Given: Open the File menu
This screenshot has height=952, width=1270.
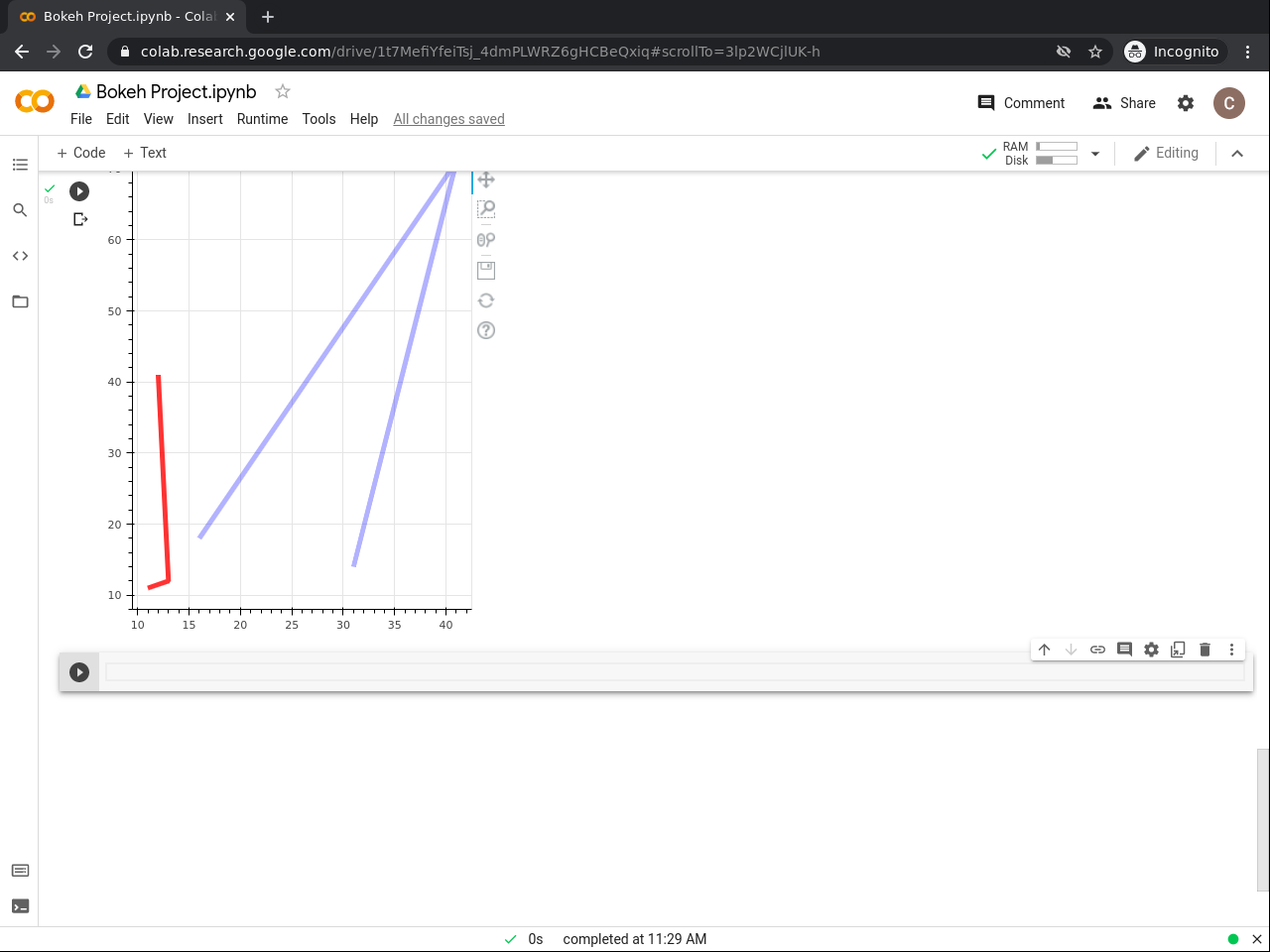Looking at the screenshot, I should click(81, 119).
